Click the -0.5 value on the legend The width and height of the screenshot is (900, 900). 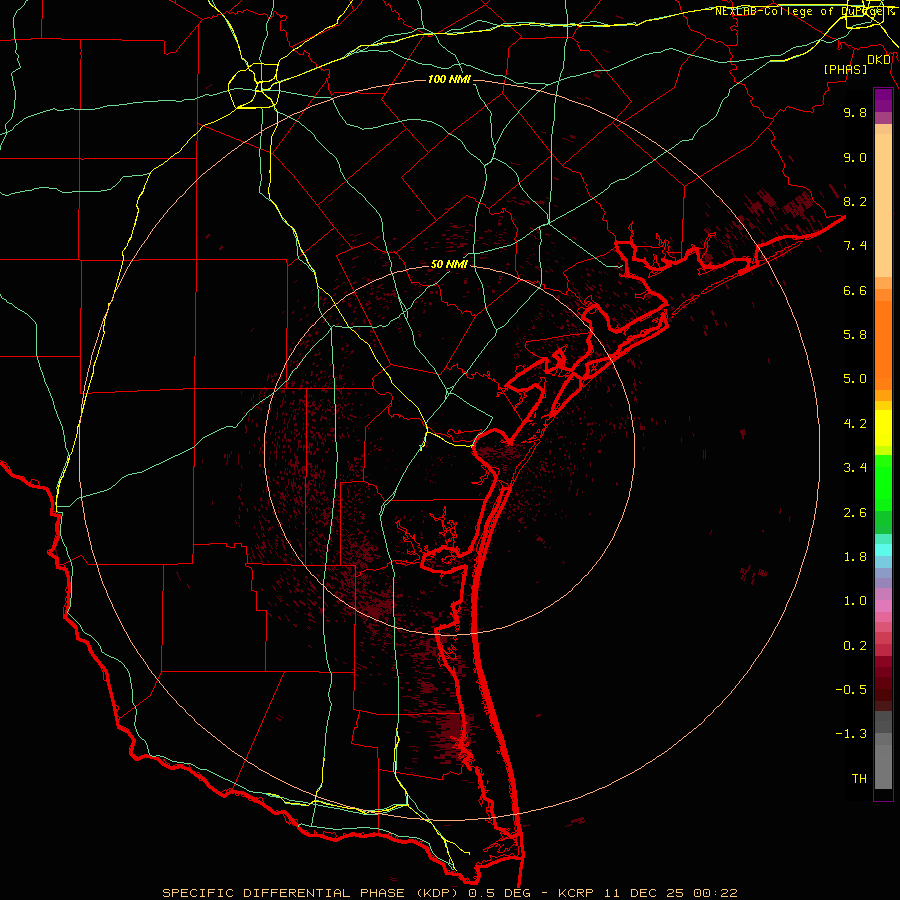coord(851,690)
